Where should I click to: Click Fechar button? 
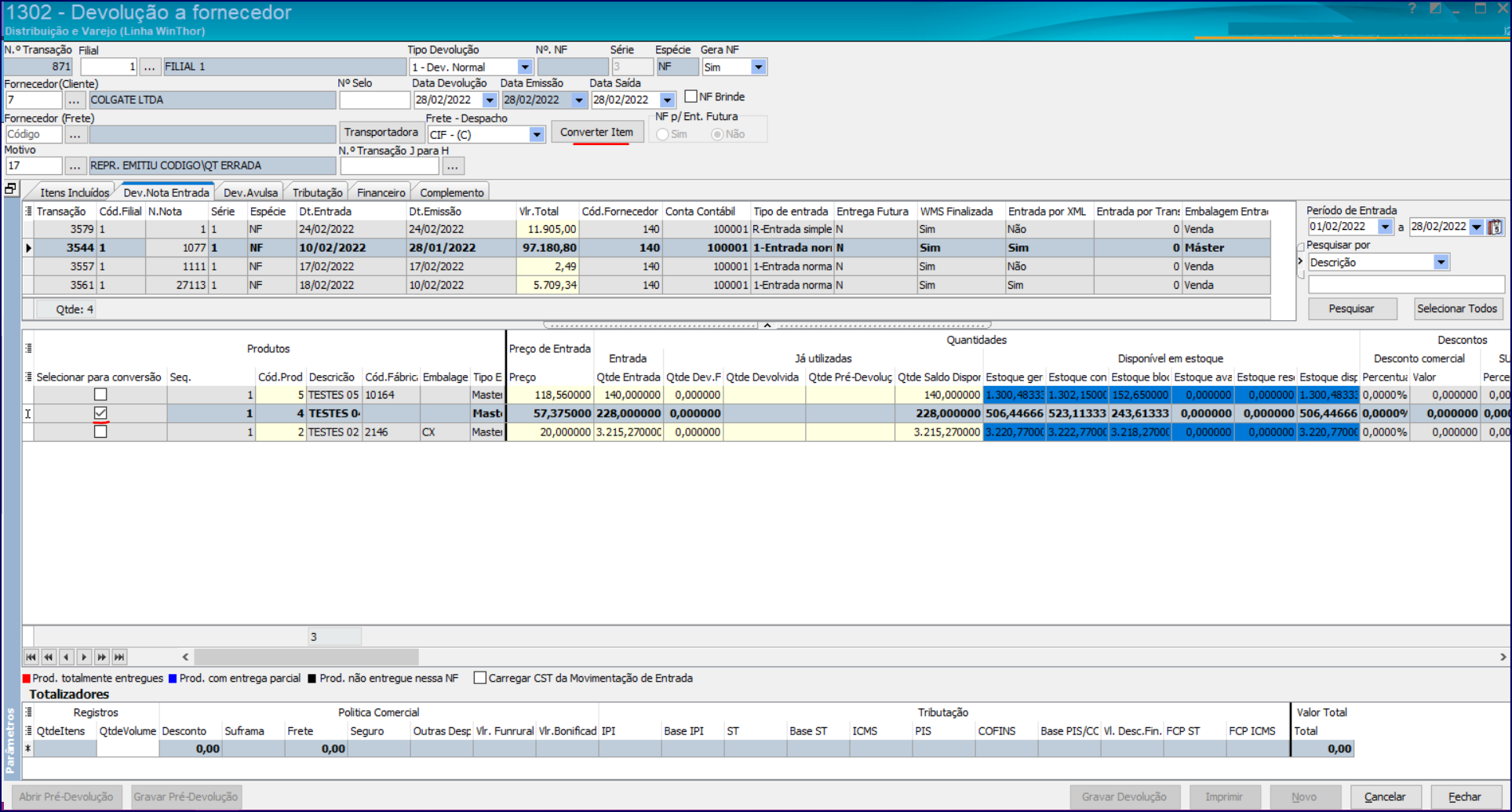pos(1464,796)
